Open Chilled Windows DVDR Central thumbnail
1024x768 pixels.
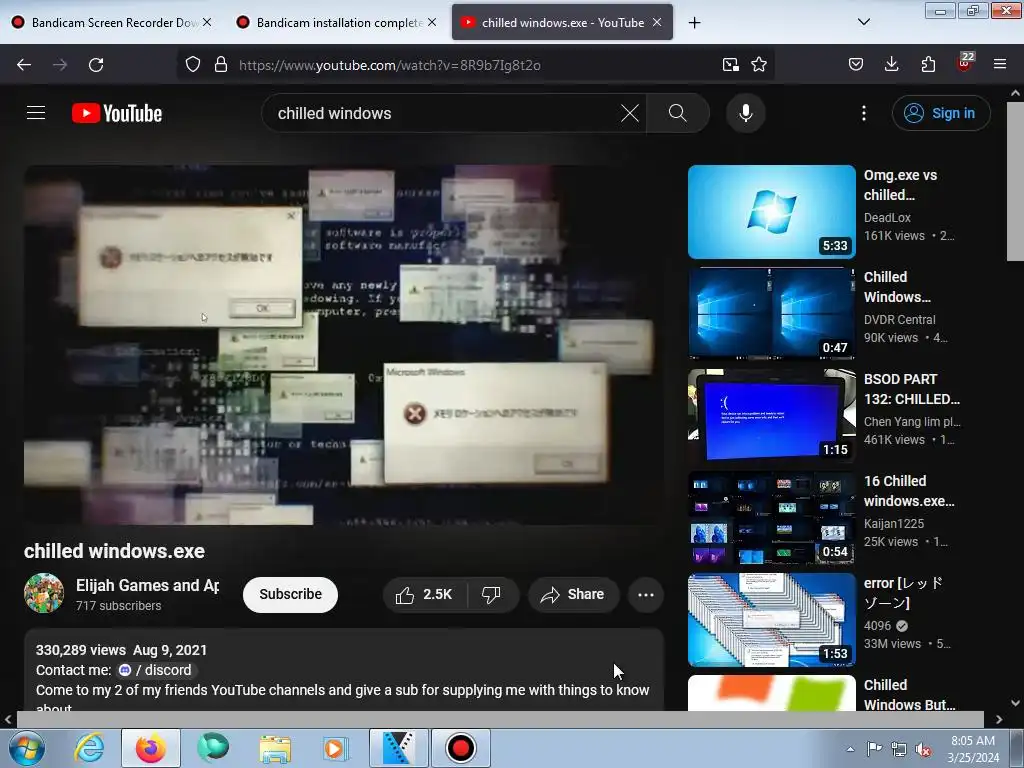click(772, 314)
